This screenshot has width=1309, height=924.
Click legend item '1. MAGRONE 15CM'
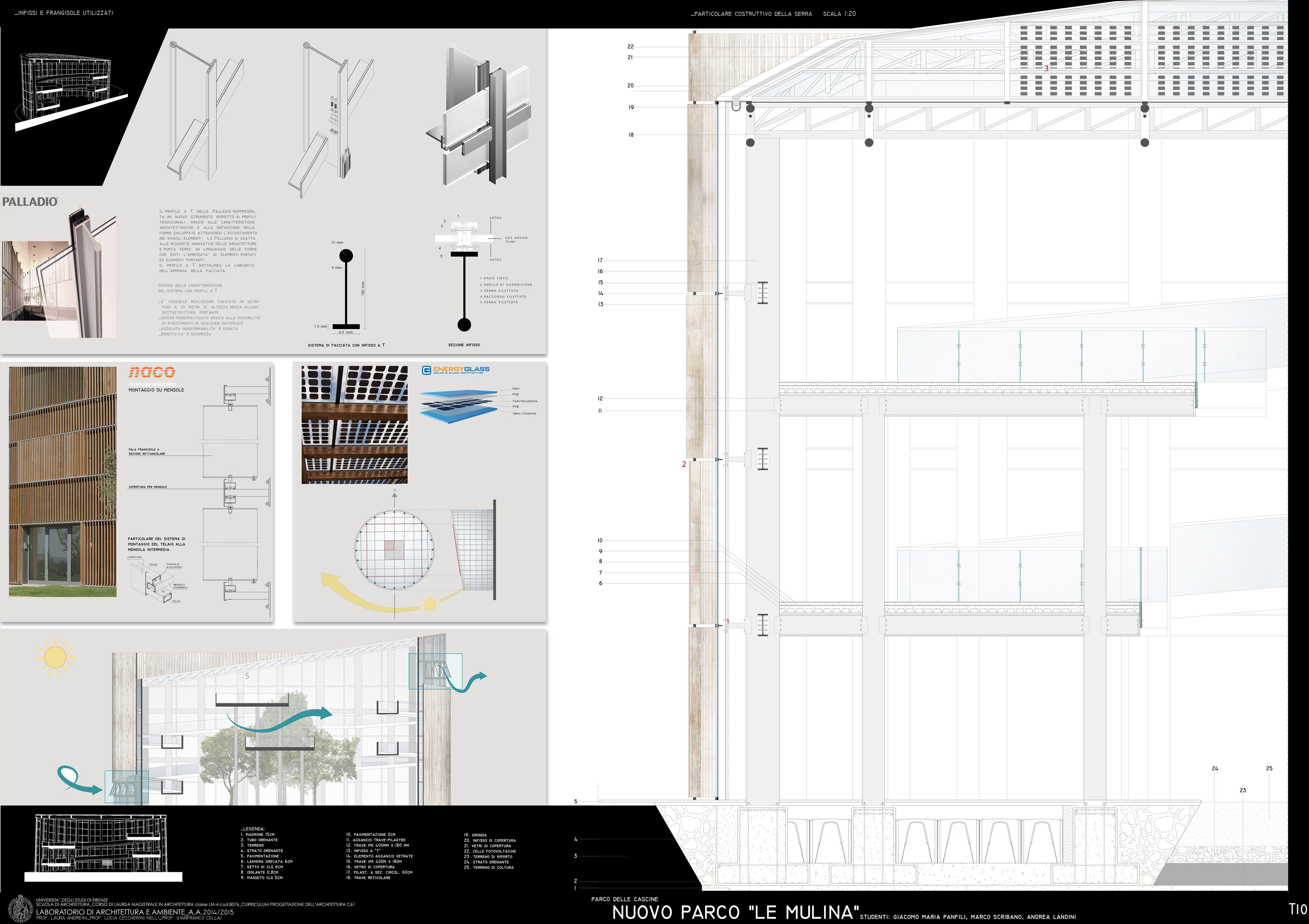pos(257,835)
